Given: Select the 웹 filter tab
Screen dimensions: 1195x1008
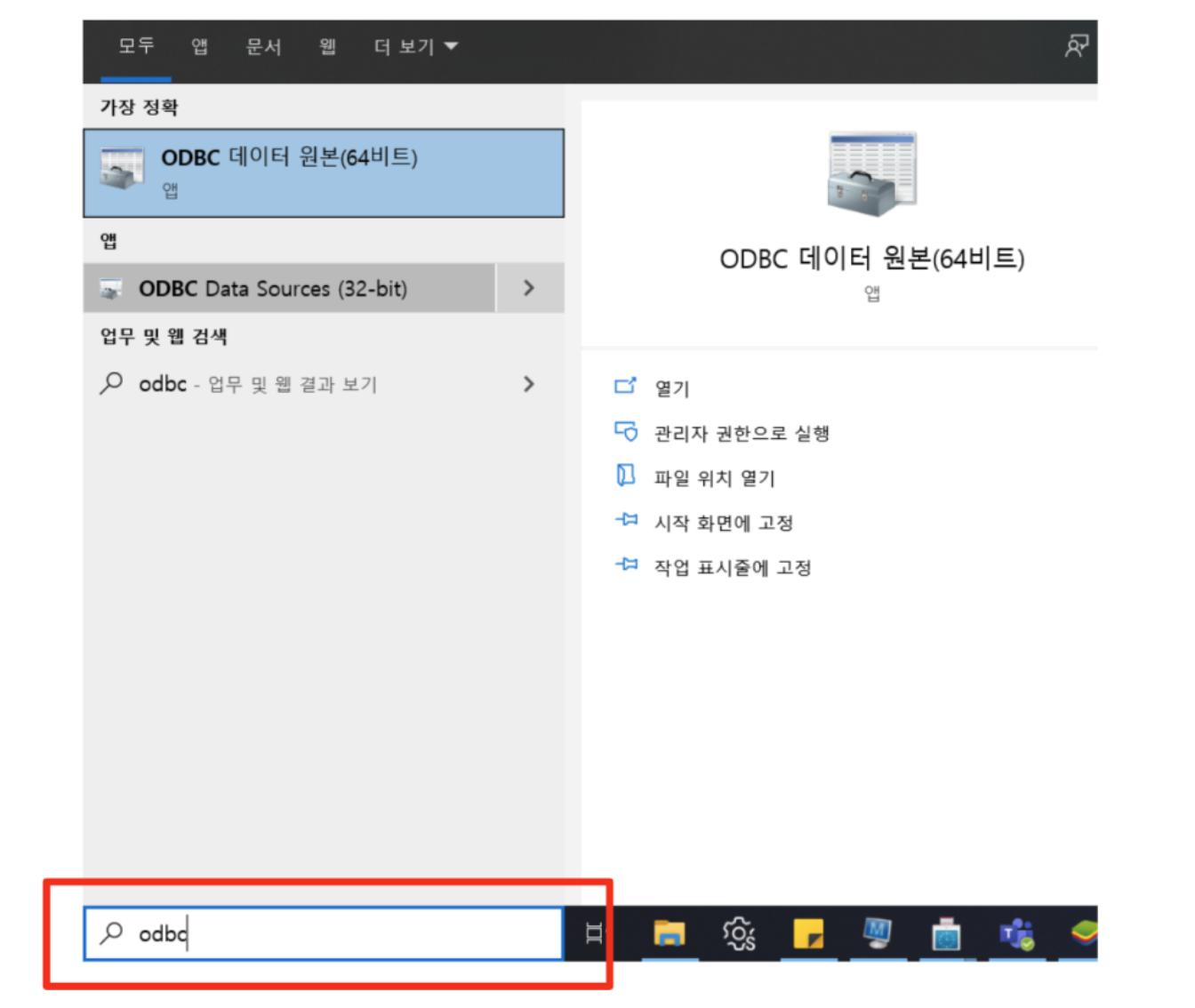Looking at the screenshot, I should click(x=327, y=46).
